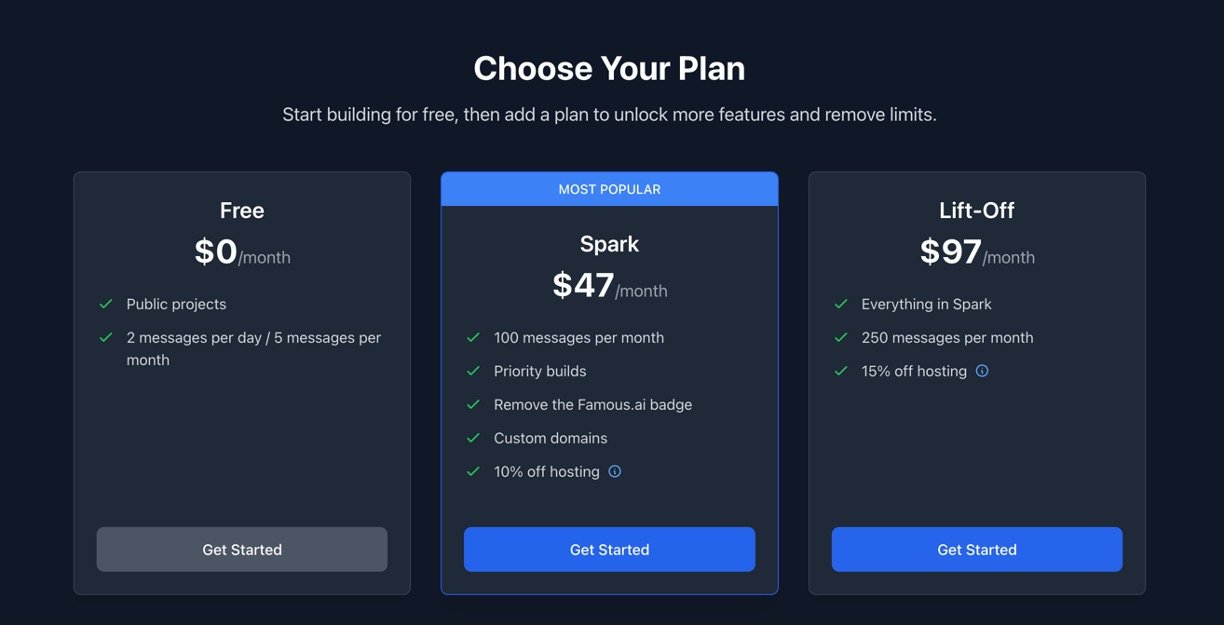Click checkmark next to Priority builds
The image size is (1224, 626).
point(473,371)
